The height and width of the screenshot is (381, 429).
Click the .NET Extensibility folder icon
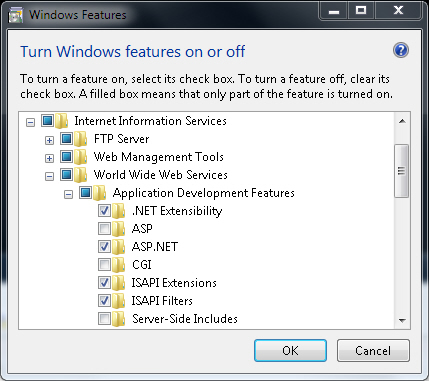(119, 211)
